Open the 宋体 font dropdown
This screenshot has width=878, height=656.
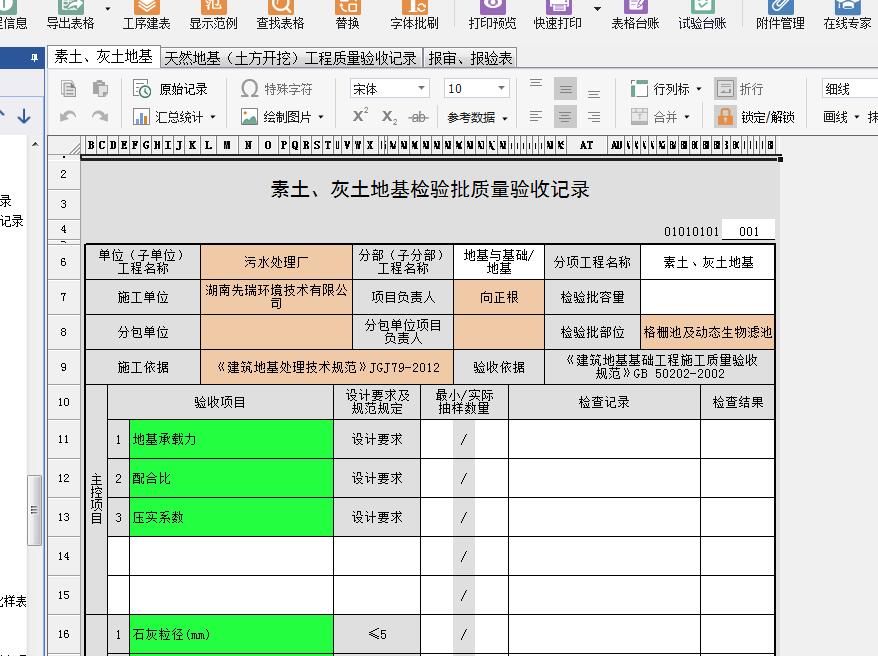[389, 89]
